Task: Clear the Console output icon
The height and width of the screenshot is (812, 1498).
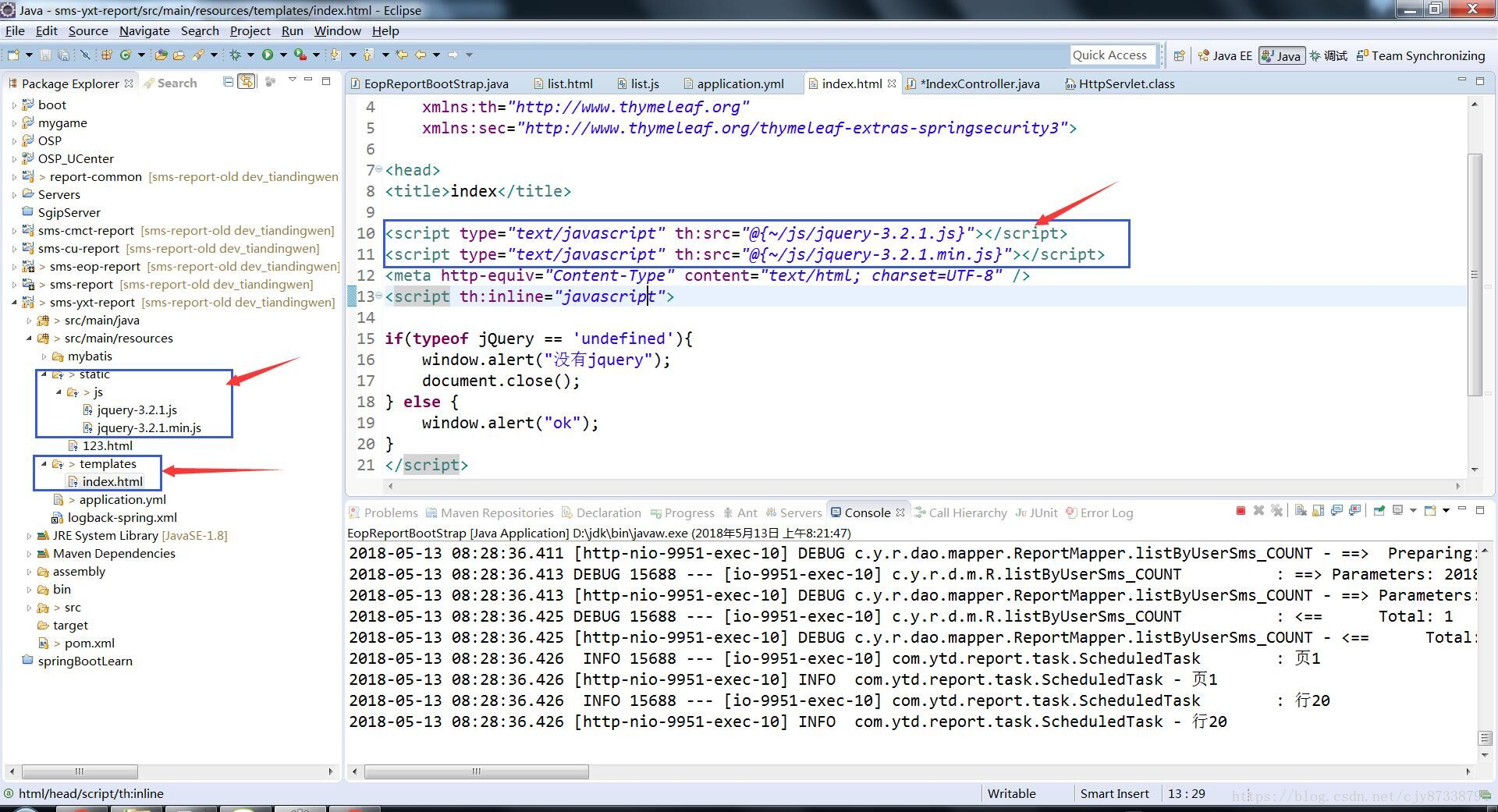Action: tap(1301, 511)
